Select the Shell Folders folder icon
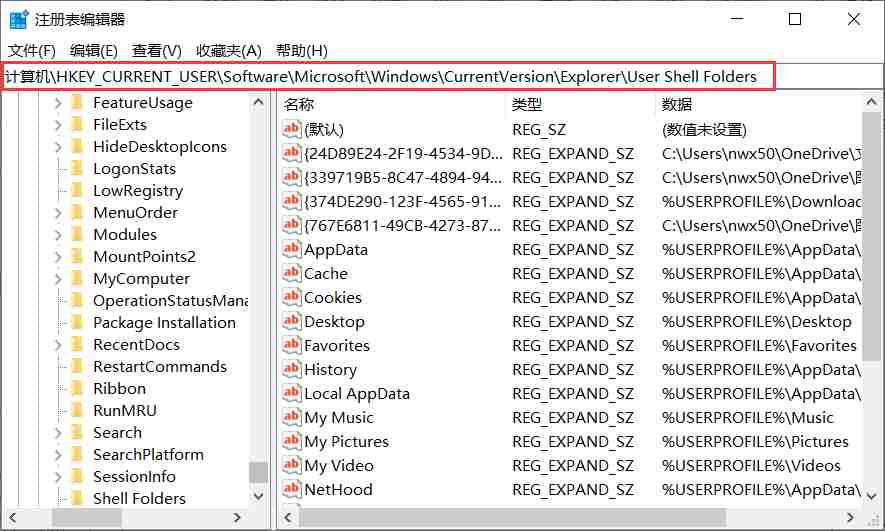The width and height of the screenshot is (885, 531). pos(77,499)
